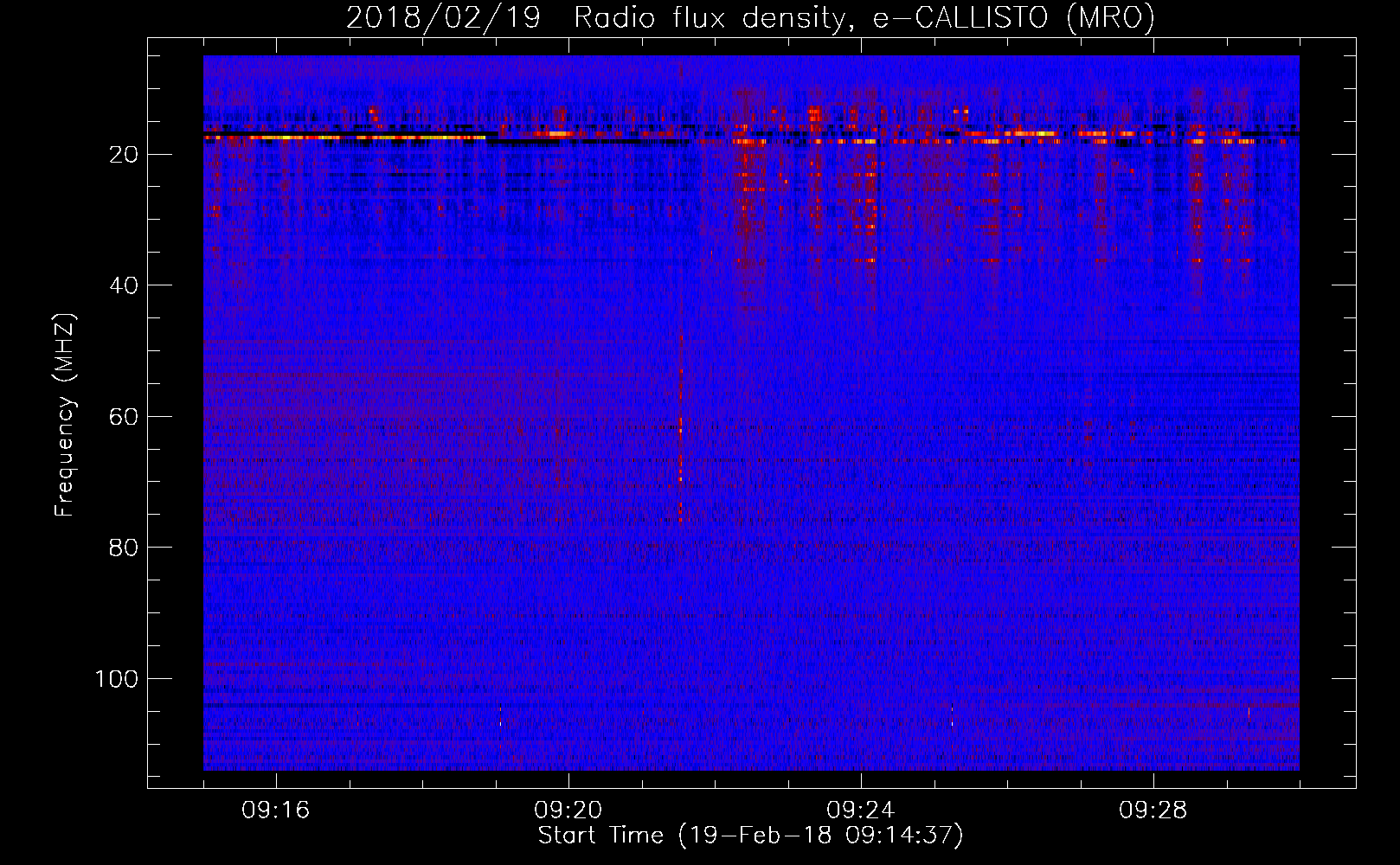Select the date 2018/02/19 in the title
This screenshot has height=865, width=1400.
[x=443, y=17]
